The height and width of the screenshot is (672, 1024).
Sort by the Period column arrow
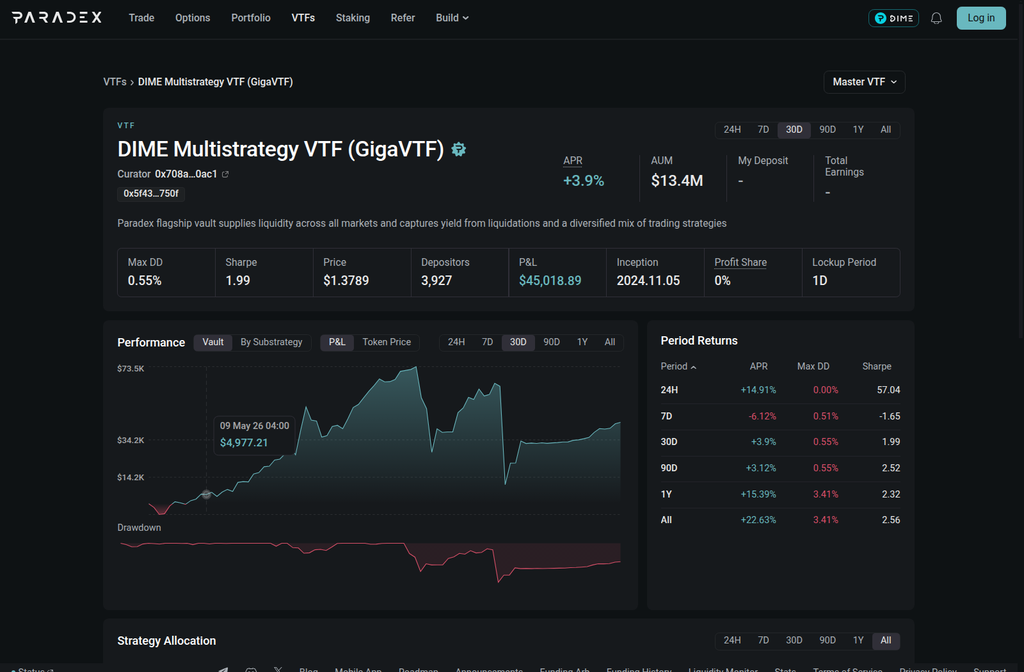(x=694, y=367)
